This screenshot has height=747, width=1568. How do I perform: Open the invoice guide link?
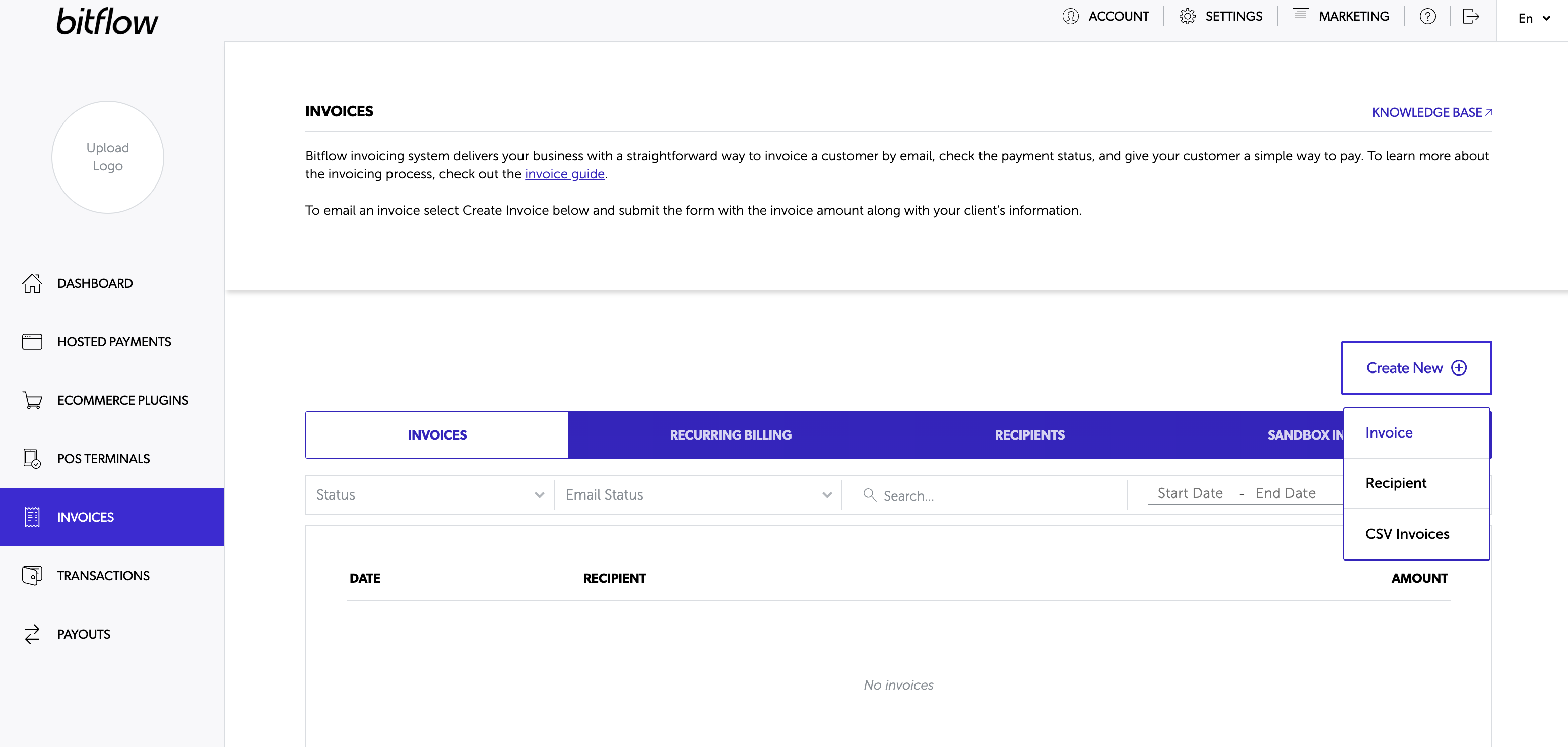[564, 174]
